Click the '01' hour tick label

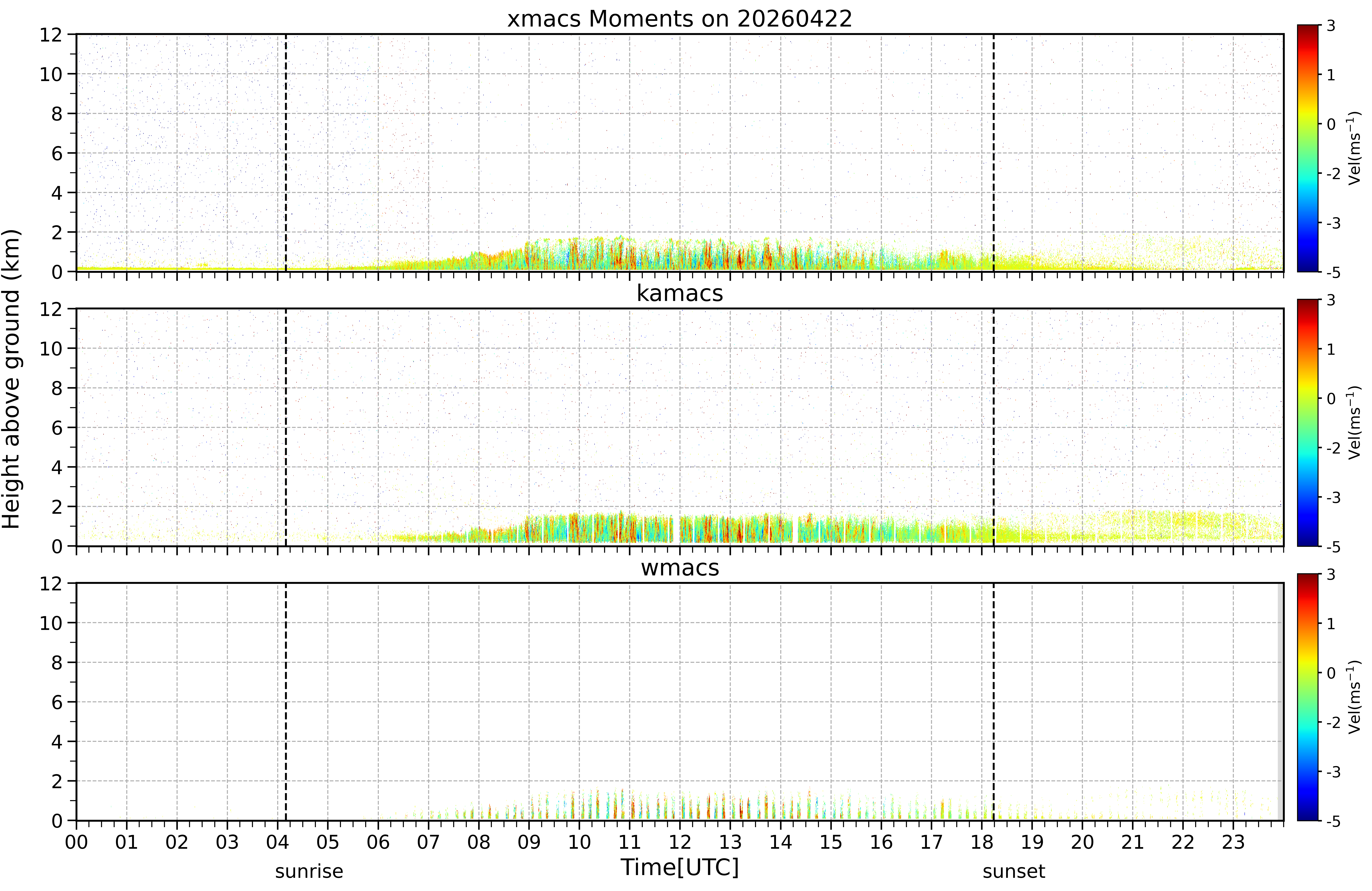pyautogui.click(x=126, y=843)
